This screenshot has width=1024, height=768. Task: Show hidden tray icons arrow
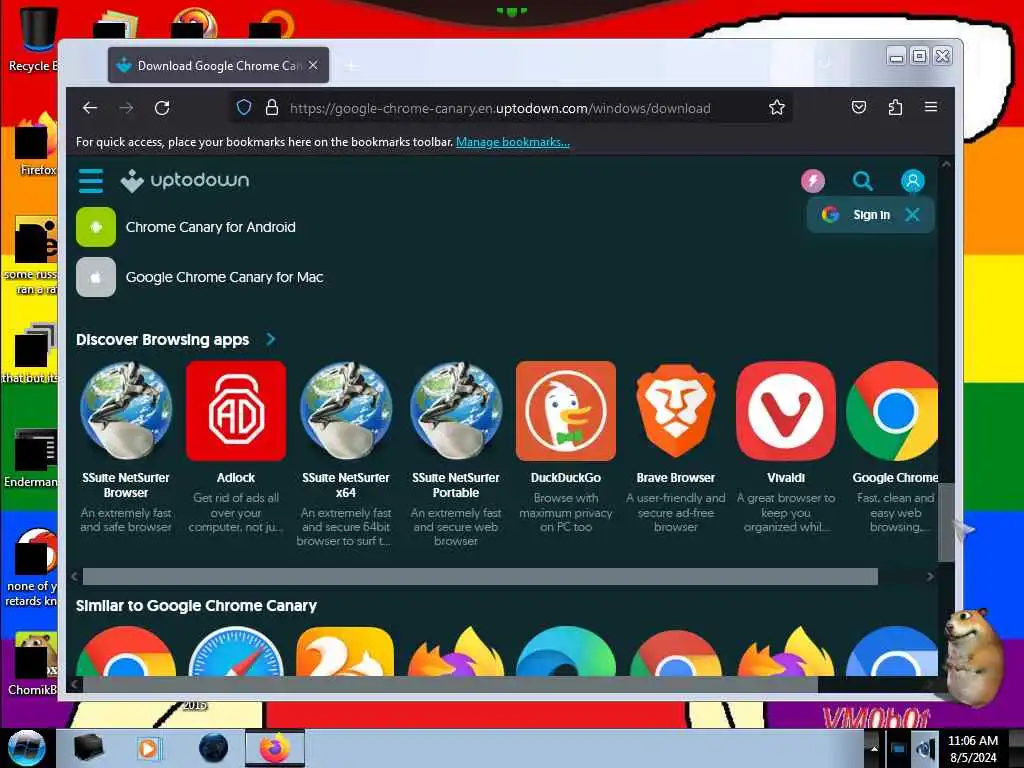coord(874,748)
